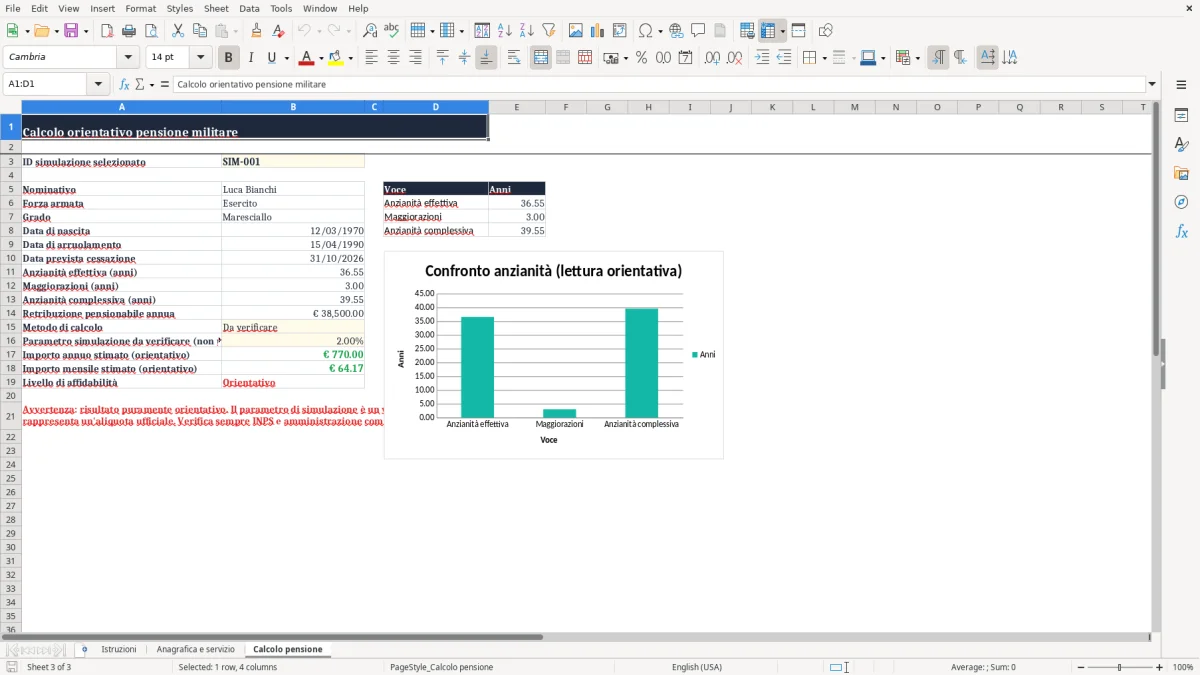1200x675 pixels.
Task: Copy the selection to clipboard
Action: click(x=200, y=31)
